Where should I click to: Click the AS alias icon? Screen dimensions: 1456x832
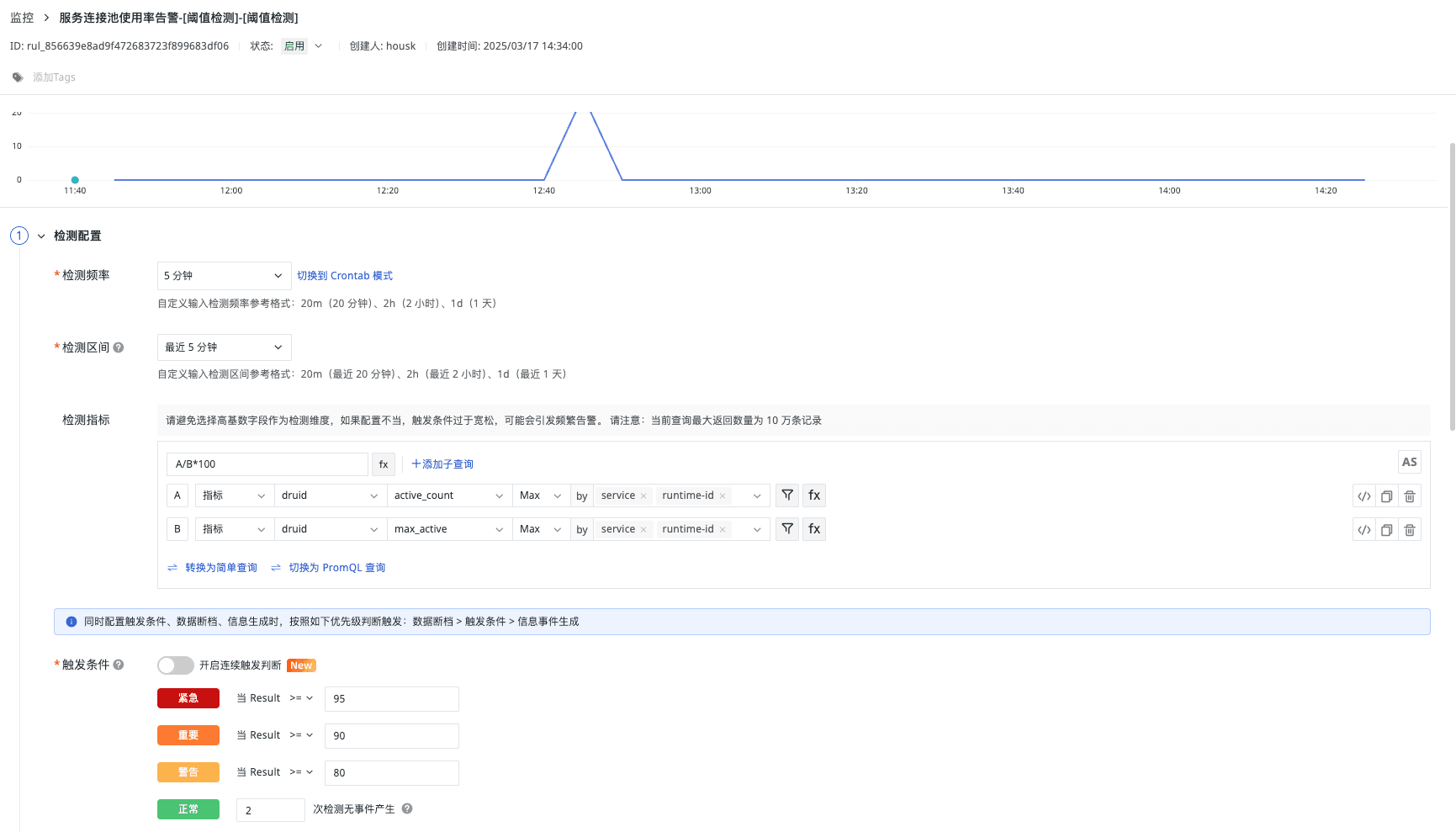click(x=1410, y=462)
